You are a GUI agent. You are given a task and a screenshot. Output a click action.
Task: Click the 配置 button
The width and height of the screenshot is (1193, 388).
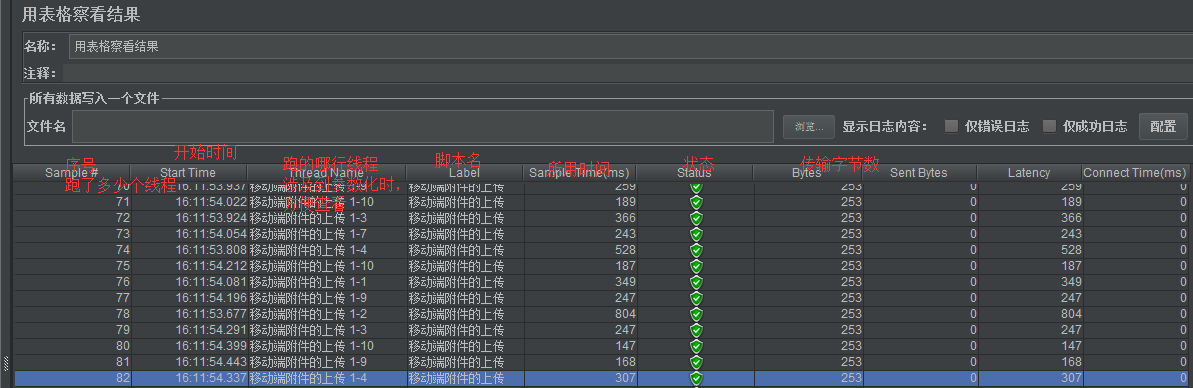click(1163, 126)
